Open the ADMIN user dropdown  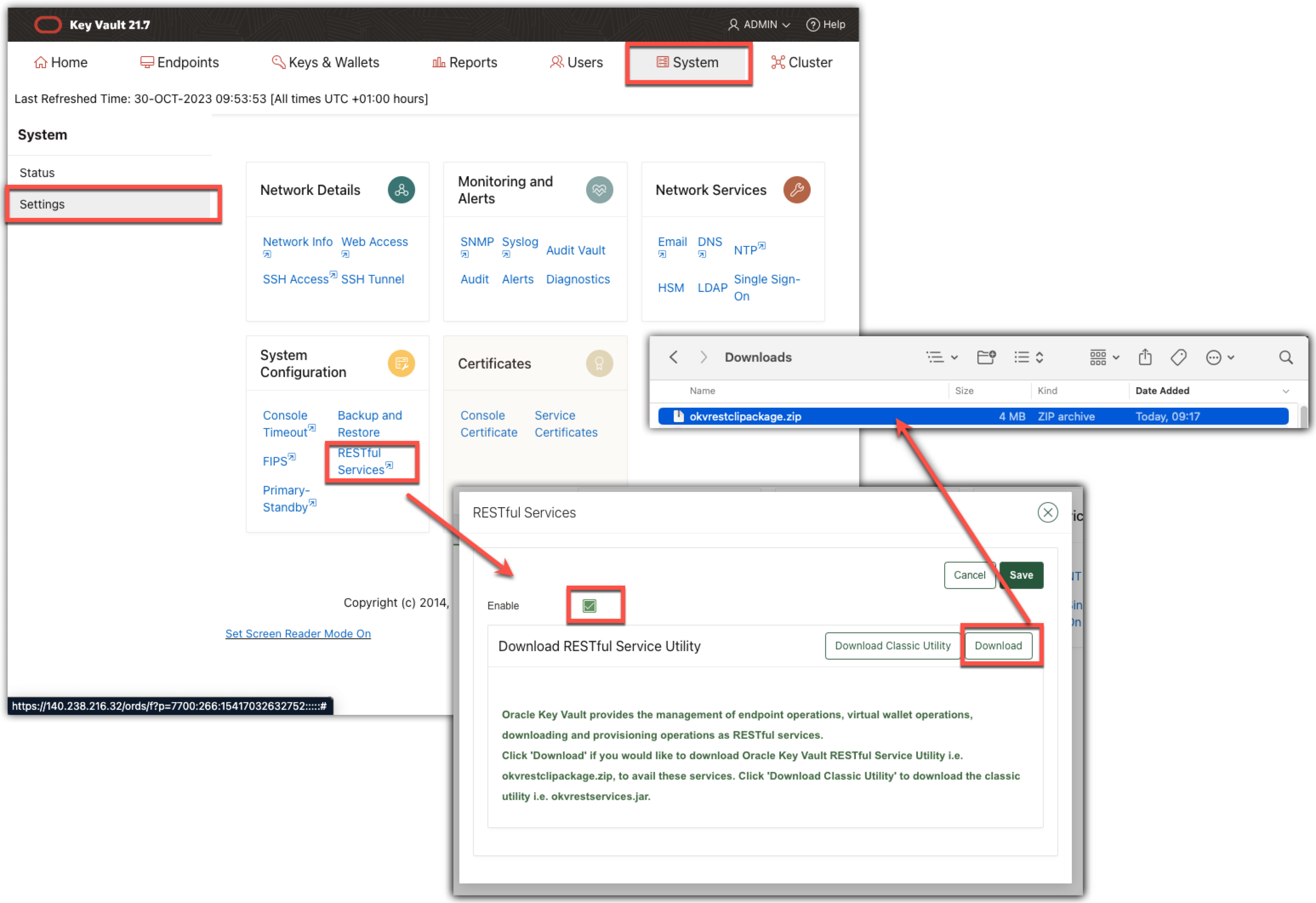[x=759, y=24]
